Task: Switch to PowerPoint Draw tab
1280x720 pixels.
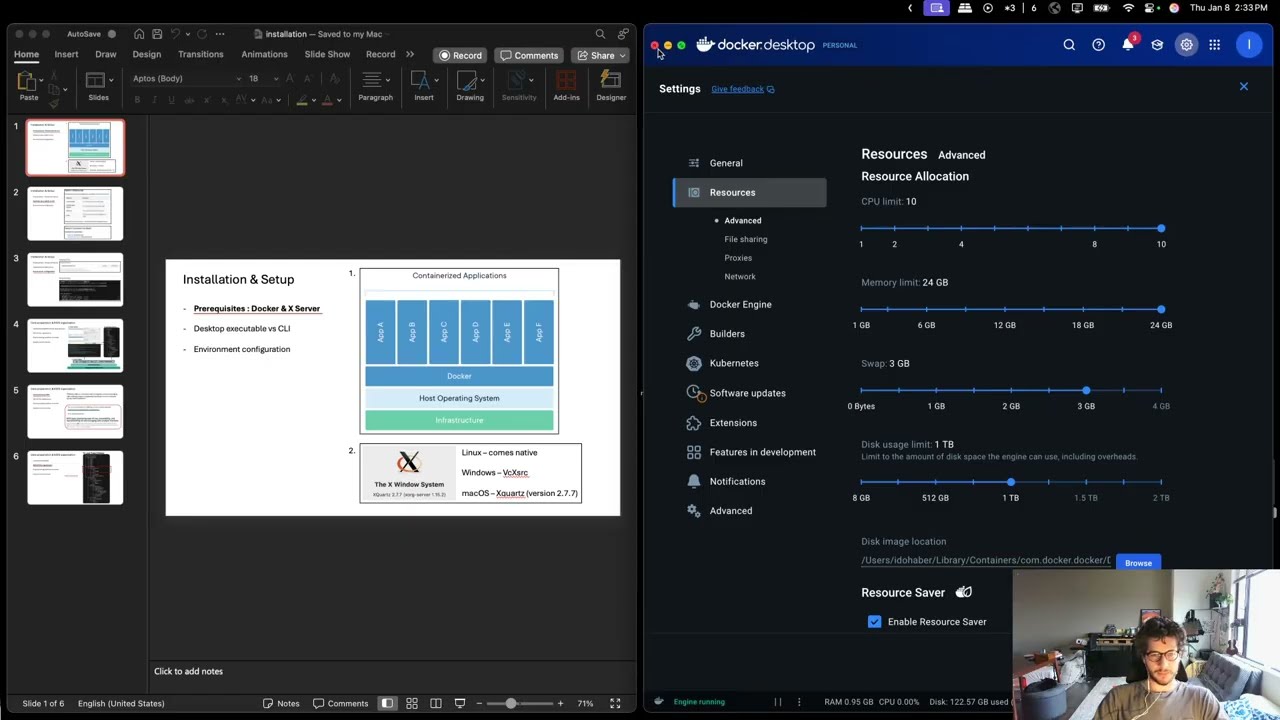Action: (105, 54)
